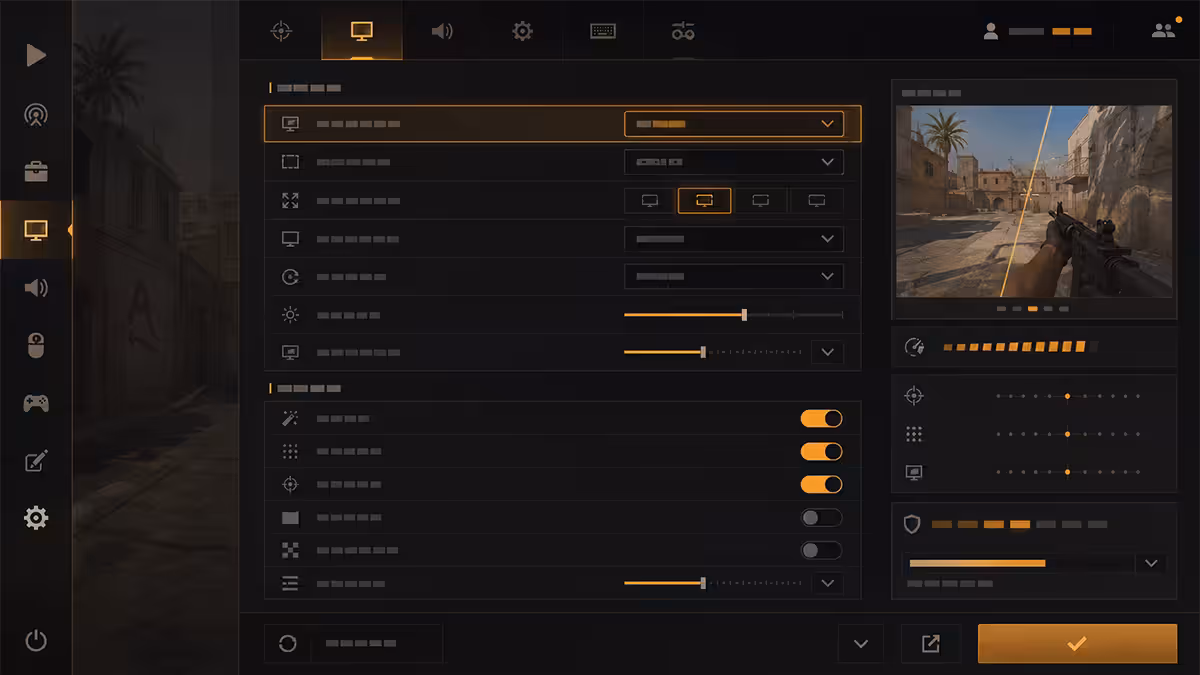Screen dimensions: 1200x675
Task: Open the gear settings icon in the left sidebar
Action: click(x=36, y=518)
